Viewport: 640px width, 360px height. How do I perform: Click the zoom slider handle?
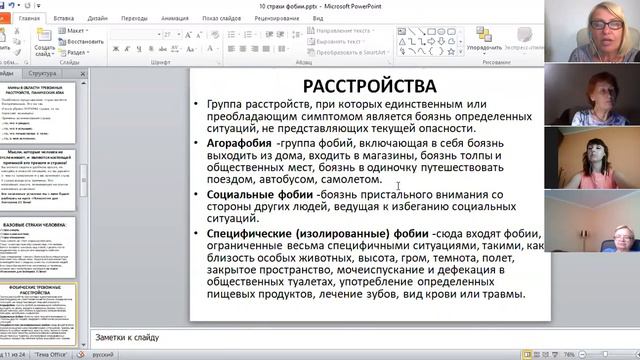coord(606,355)
